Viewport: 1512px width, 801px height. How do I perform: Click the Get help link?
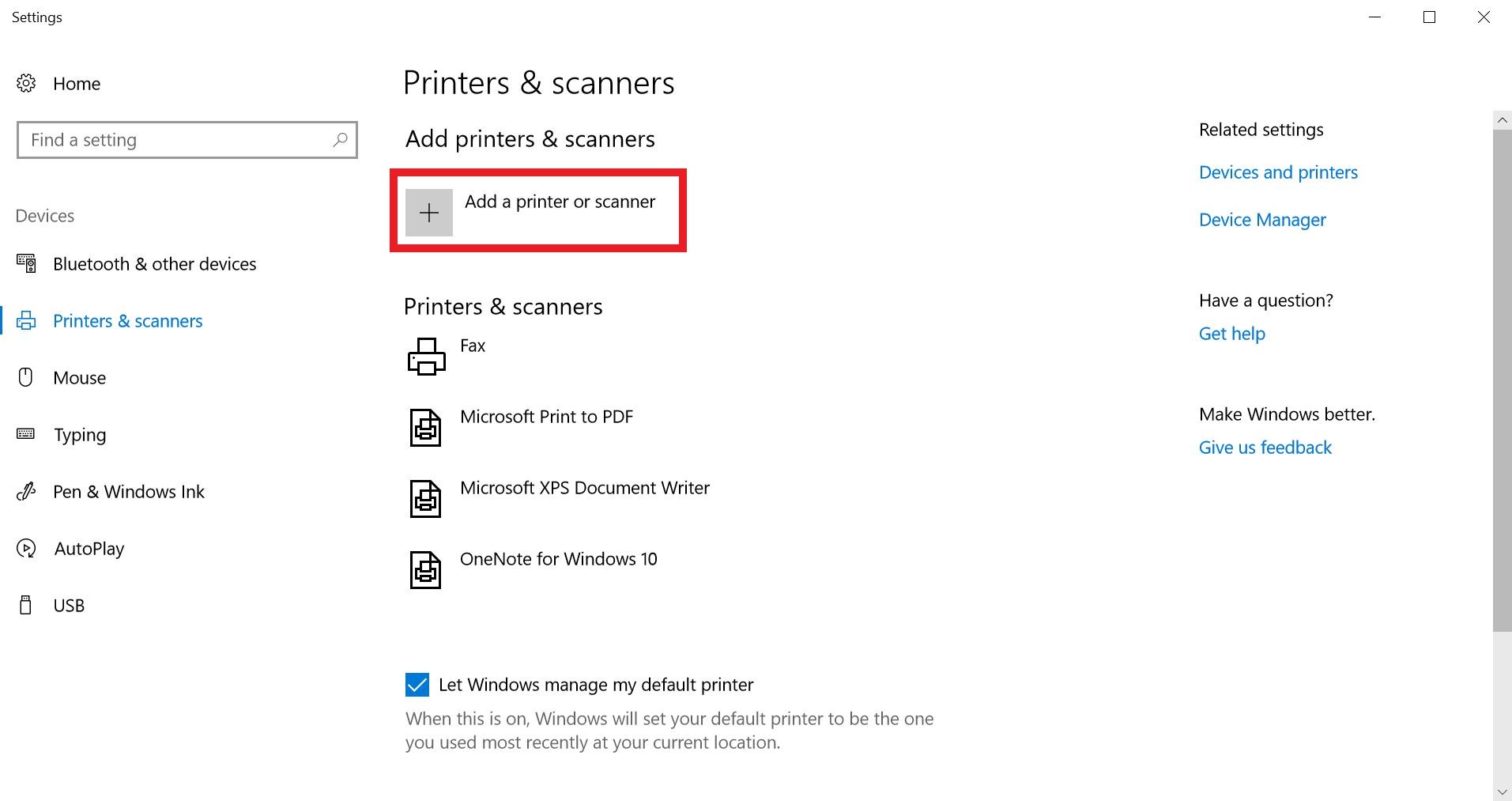click(1231, 334)
